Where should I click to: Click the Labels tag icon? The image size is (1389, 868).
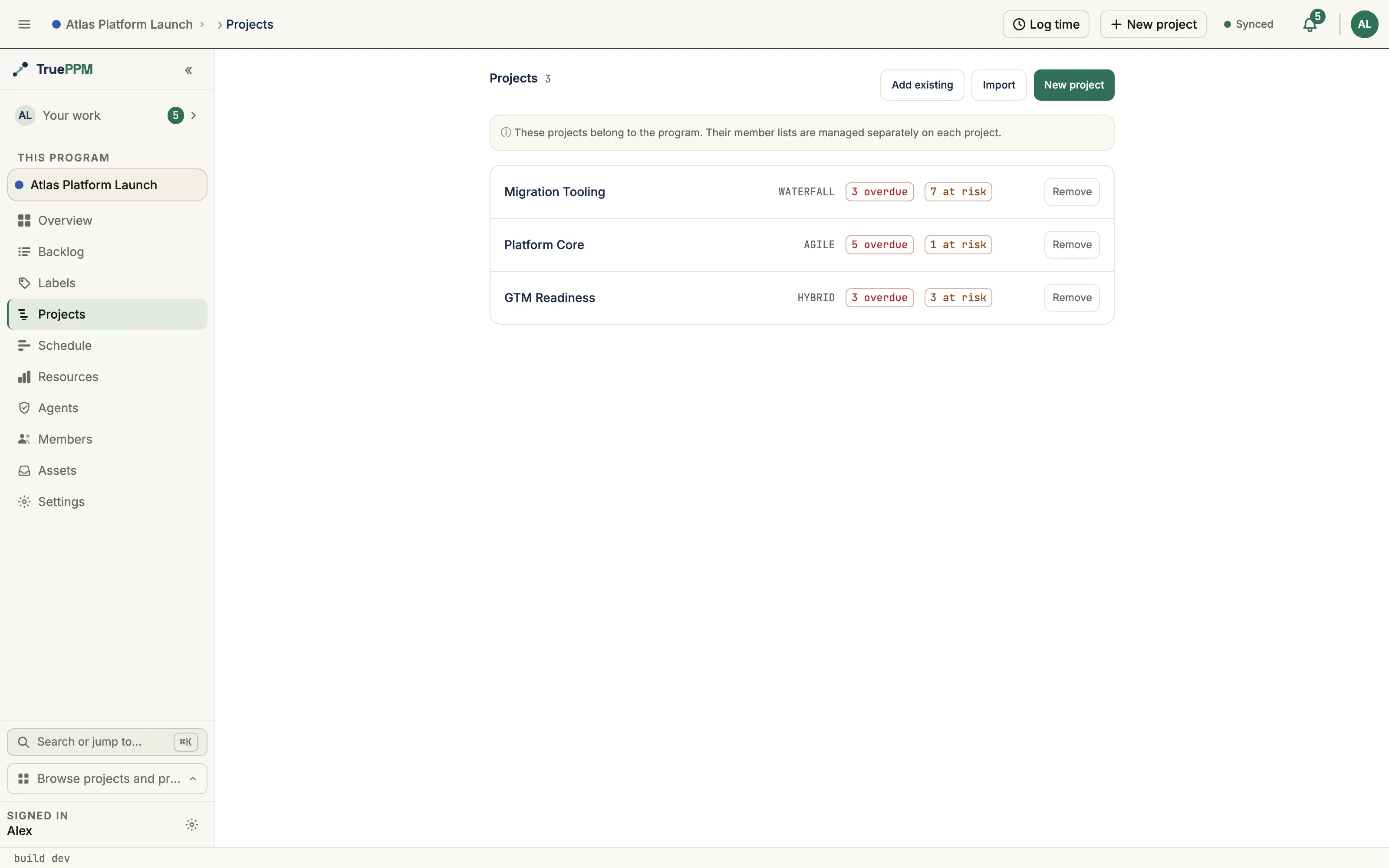click(x=24, y=283)
